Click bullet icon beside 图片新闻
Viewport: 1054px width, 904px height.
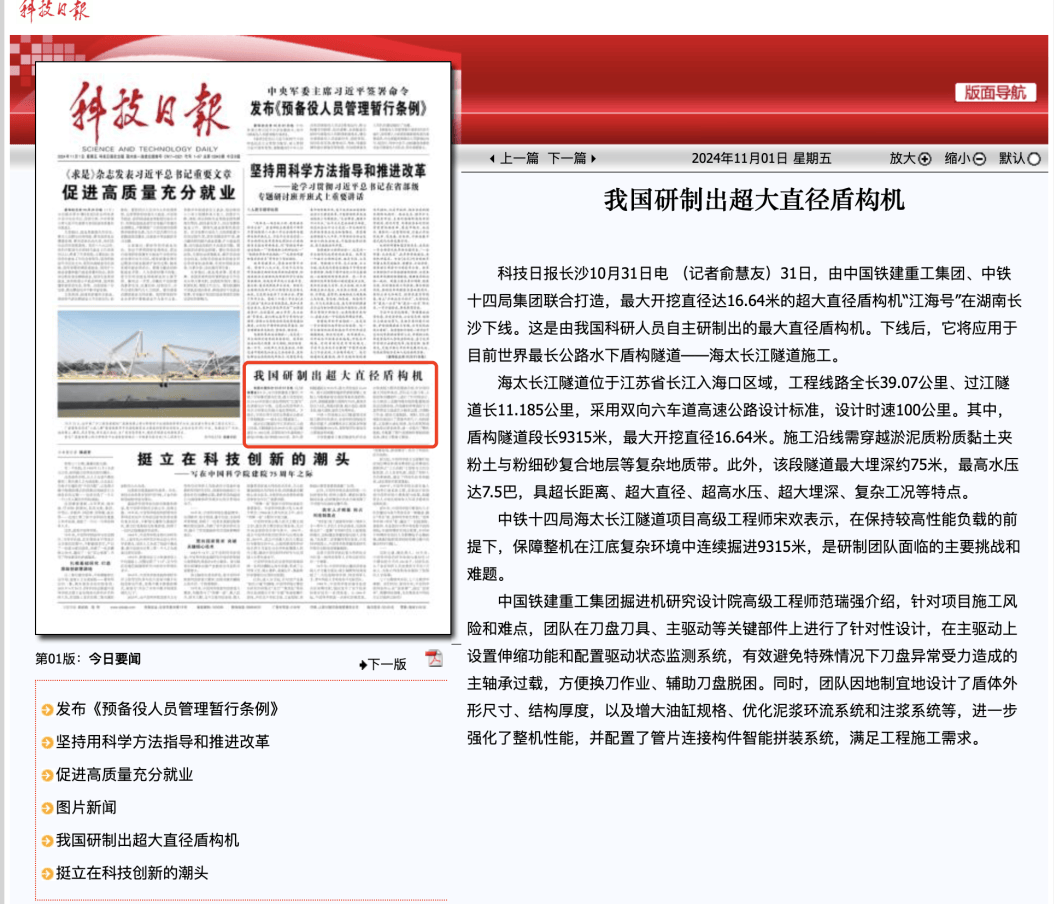pyautogui.click(x=47, y=808)
